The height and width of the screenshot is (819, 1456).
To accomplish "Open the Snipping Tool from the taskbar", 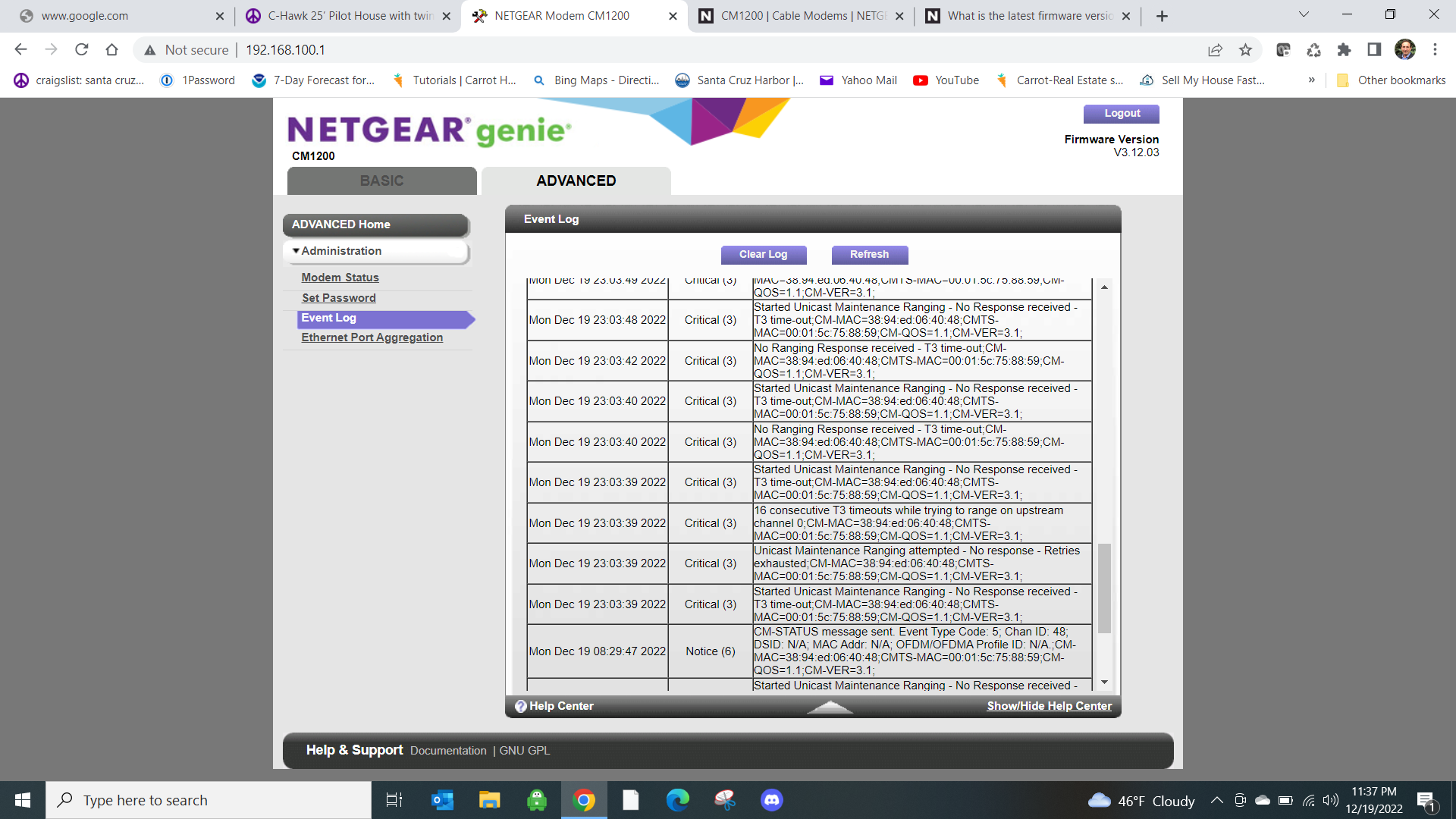I will point(724,799).
